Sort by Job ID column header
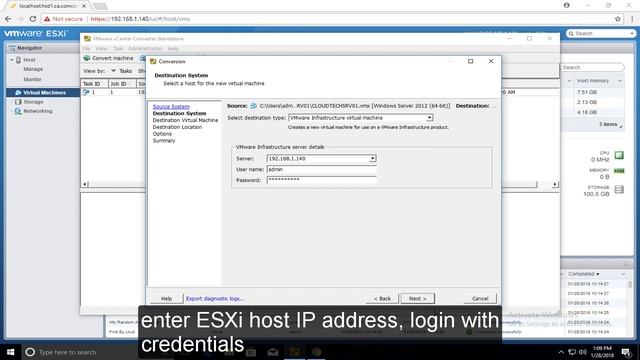This screenshot has height=360, width=640. [122, 84]
